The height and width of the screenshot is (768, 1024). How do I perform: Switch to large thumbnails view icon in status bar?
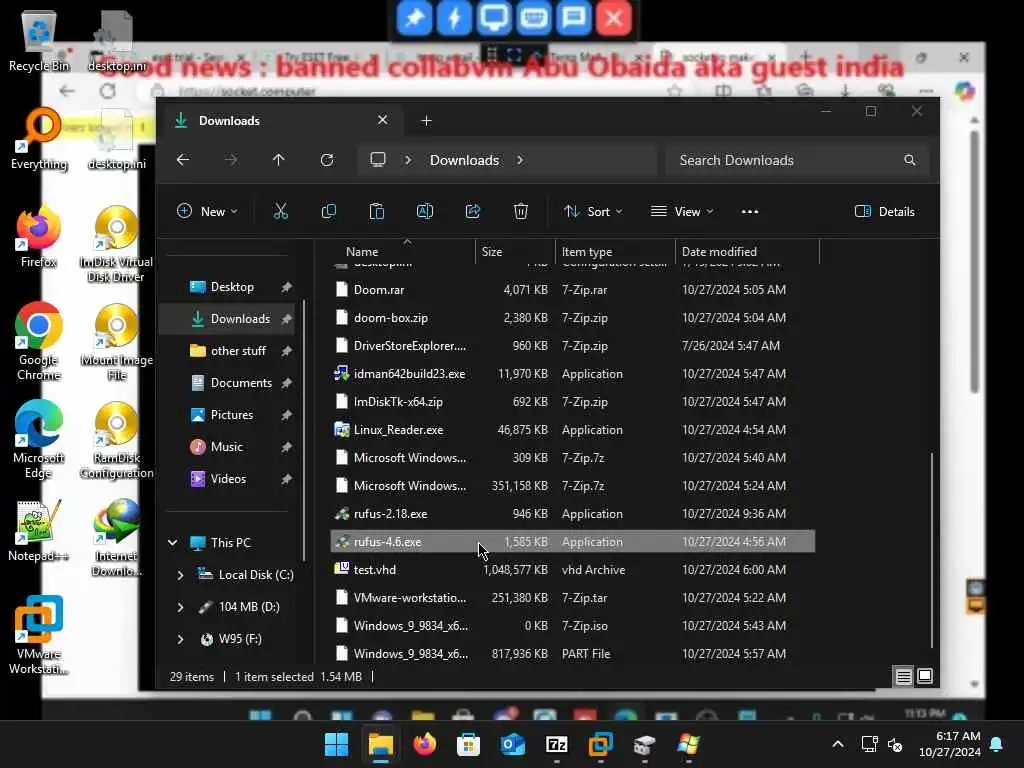(925, 677)
